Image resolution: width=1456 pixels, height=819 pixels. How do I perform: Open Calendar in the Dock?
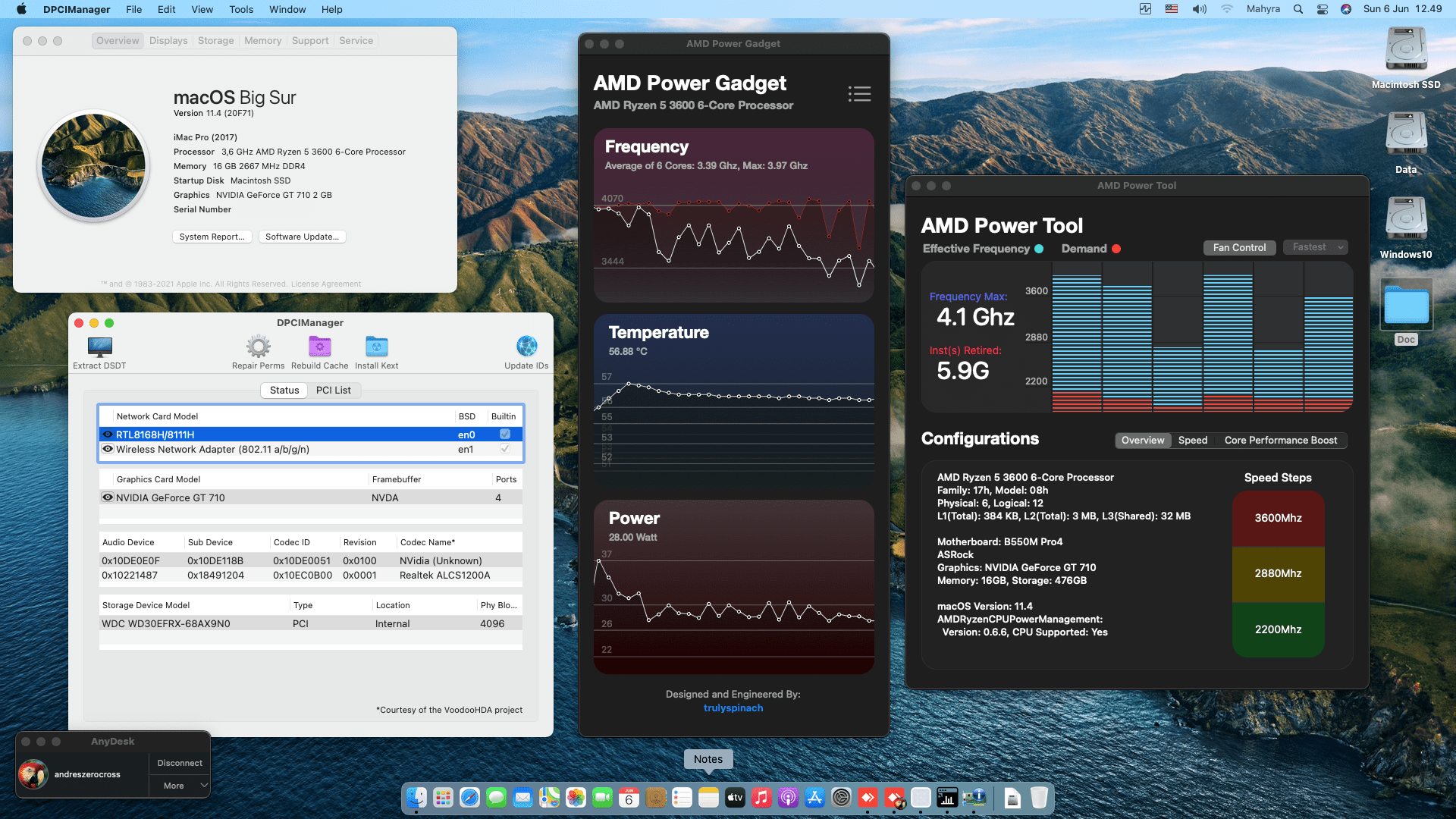coord(629,797)
